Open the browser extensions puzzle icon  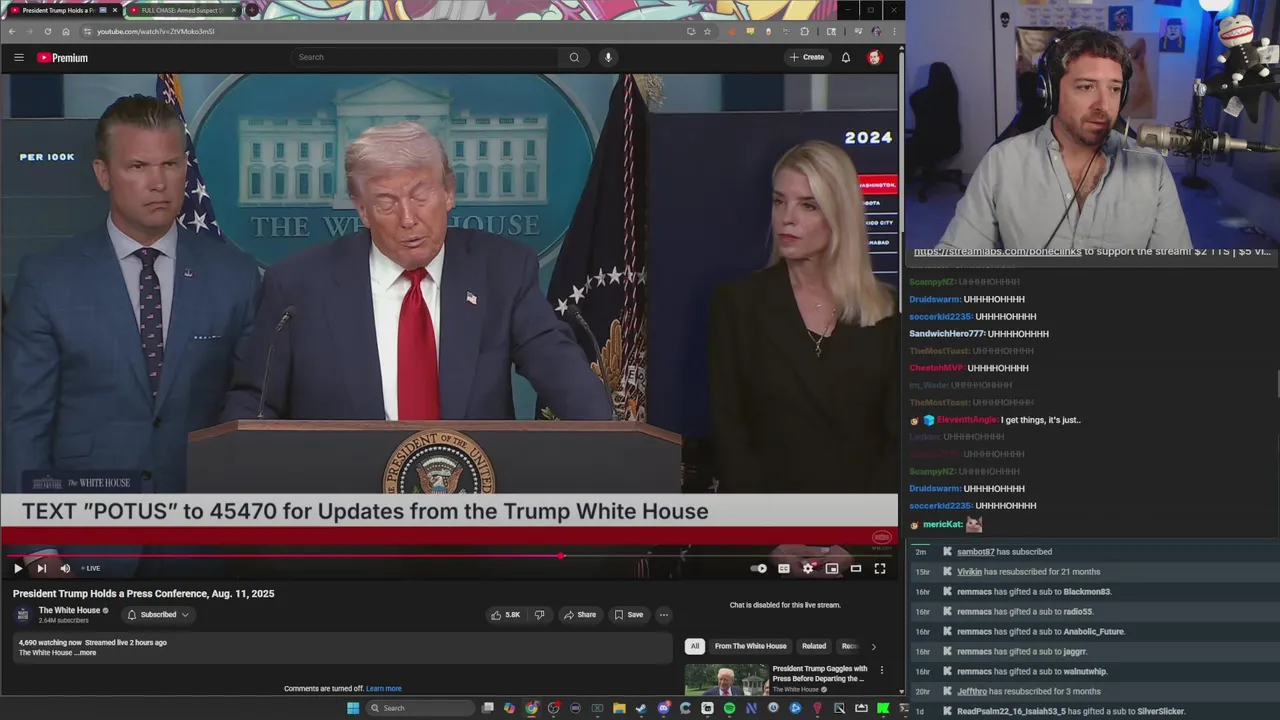pyautogui.click(x=804, y=31)
